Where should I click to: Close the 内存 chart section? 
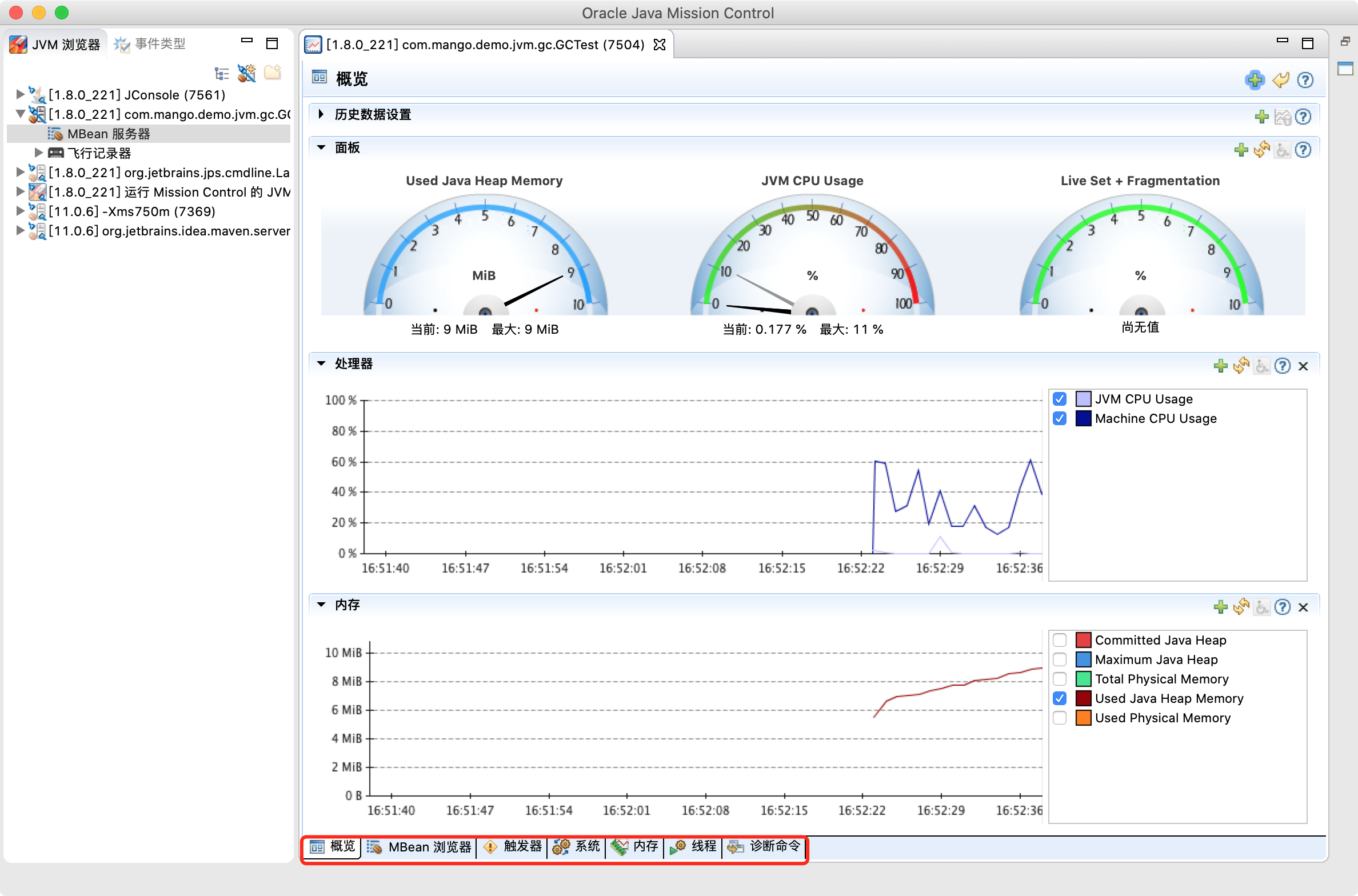tap(1303, 607)
